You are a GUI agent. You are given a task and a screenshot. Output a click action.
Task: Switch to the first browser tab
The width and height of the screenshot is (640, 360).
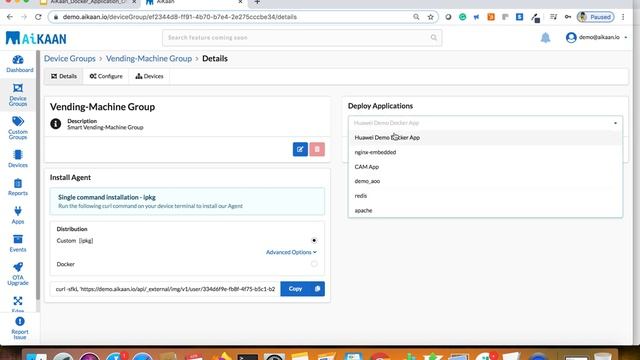(88, 2)
